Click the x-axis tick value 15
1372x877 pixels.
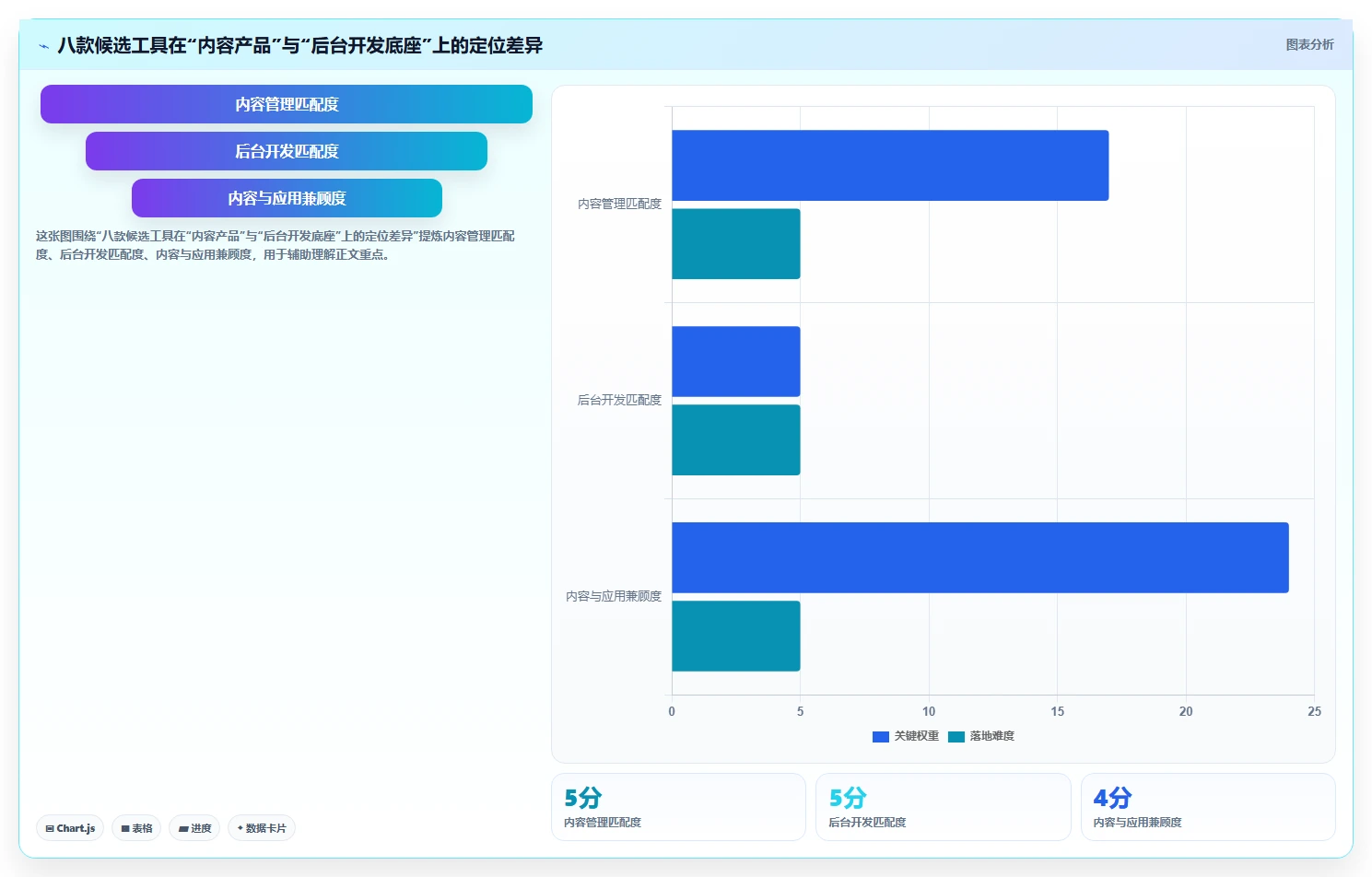[1057, 711]
